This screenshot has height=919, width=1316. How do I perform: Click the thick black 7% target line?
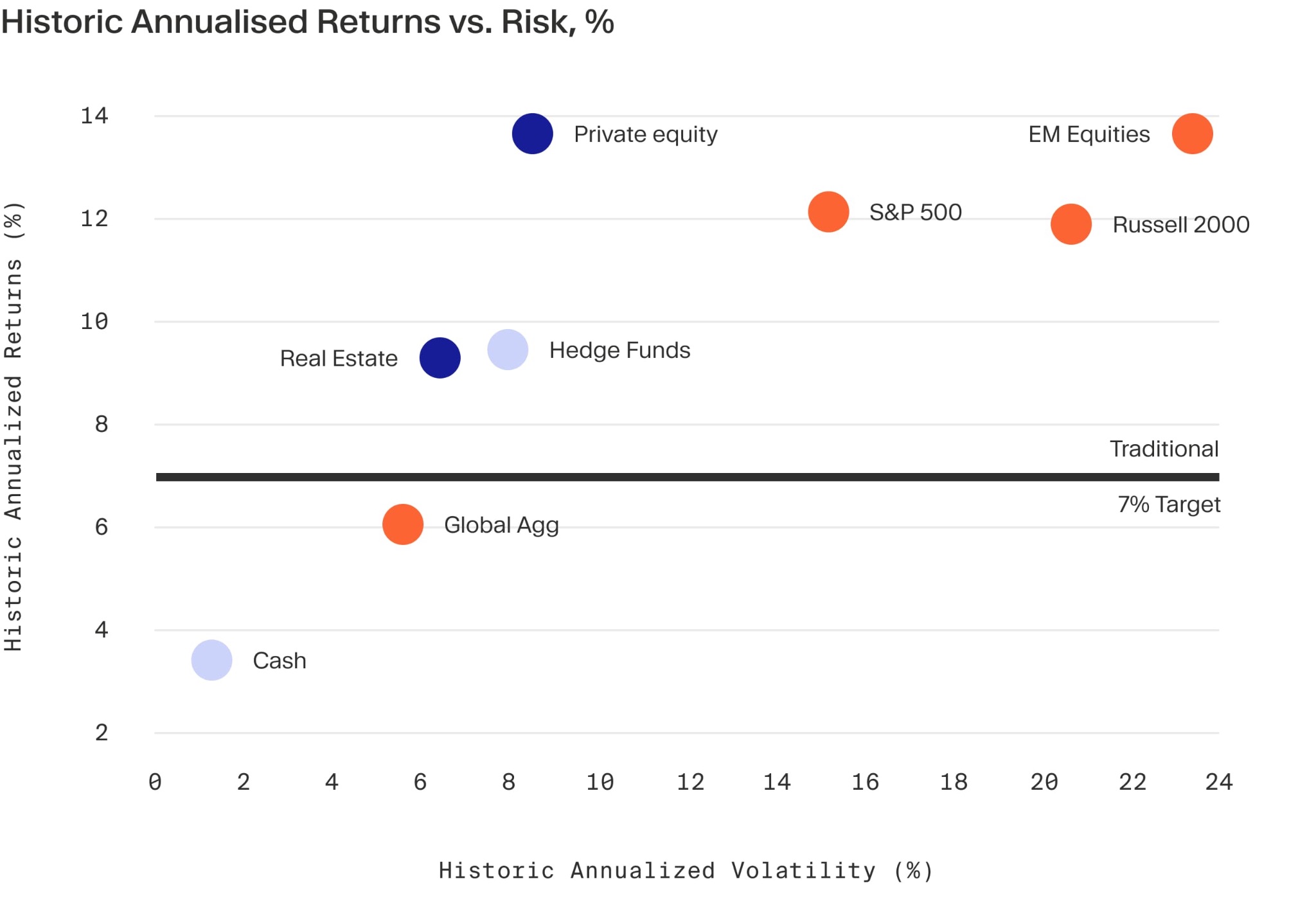(x=688, y=477)
